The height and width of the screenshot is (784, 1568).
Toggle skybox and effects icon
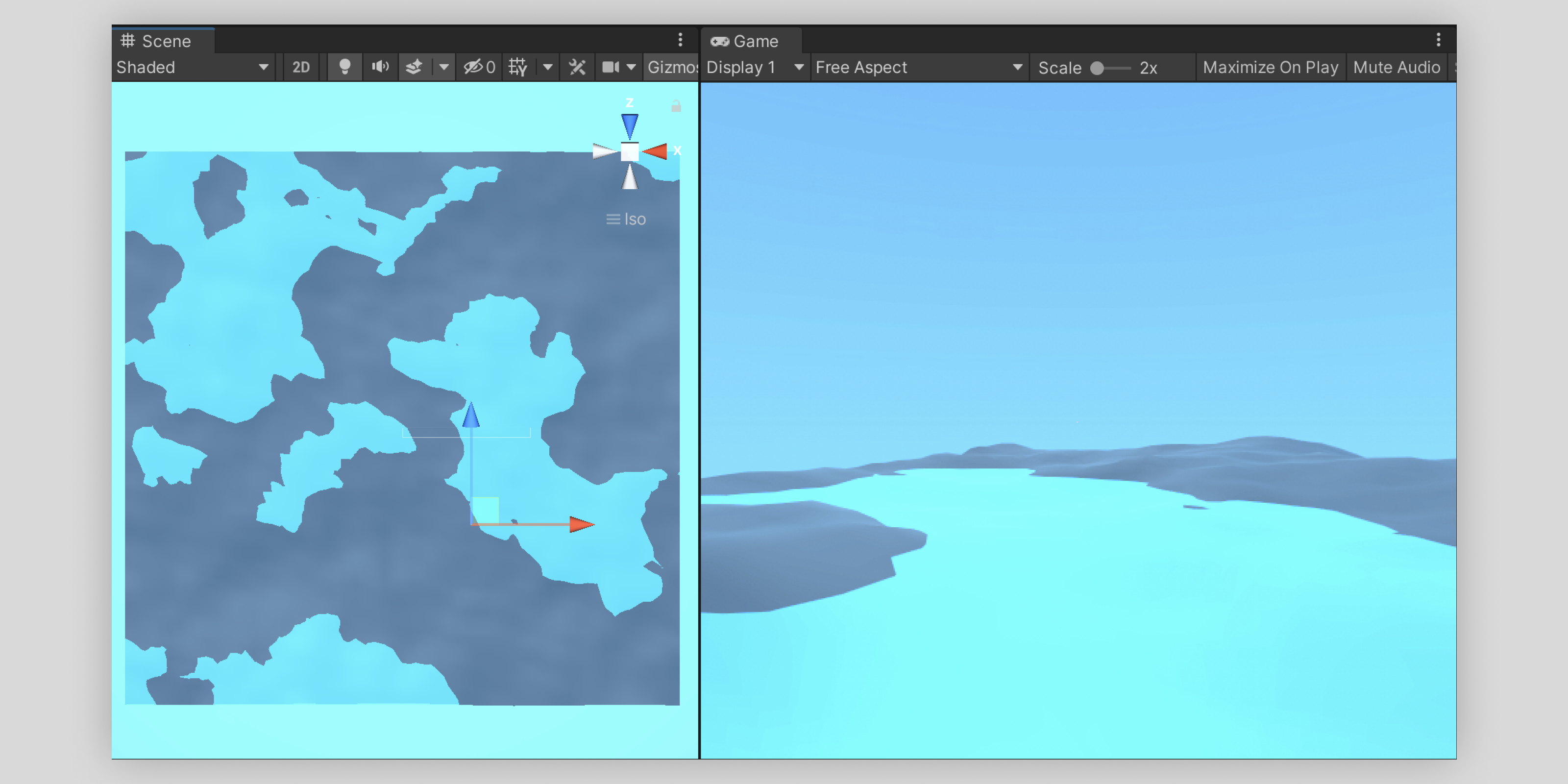pos(415,68)
